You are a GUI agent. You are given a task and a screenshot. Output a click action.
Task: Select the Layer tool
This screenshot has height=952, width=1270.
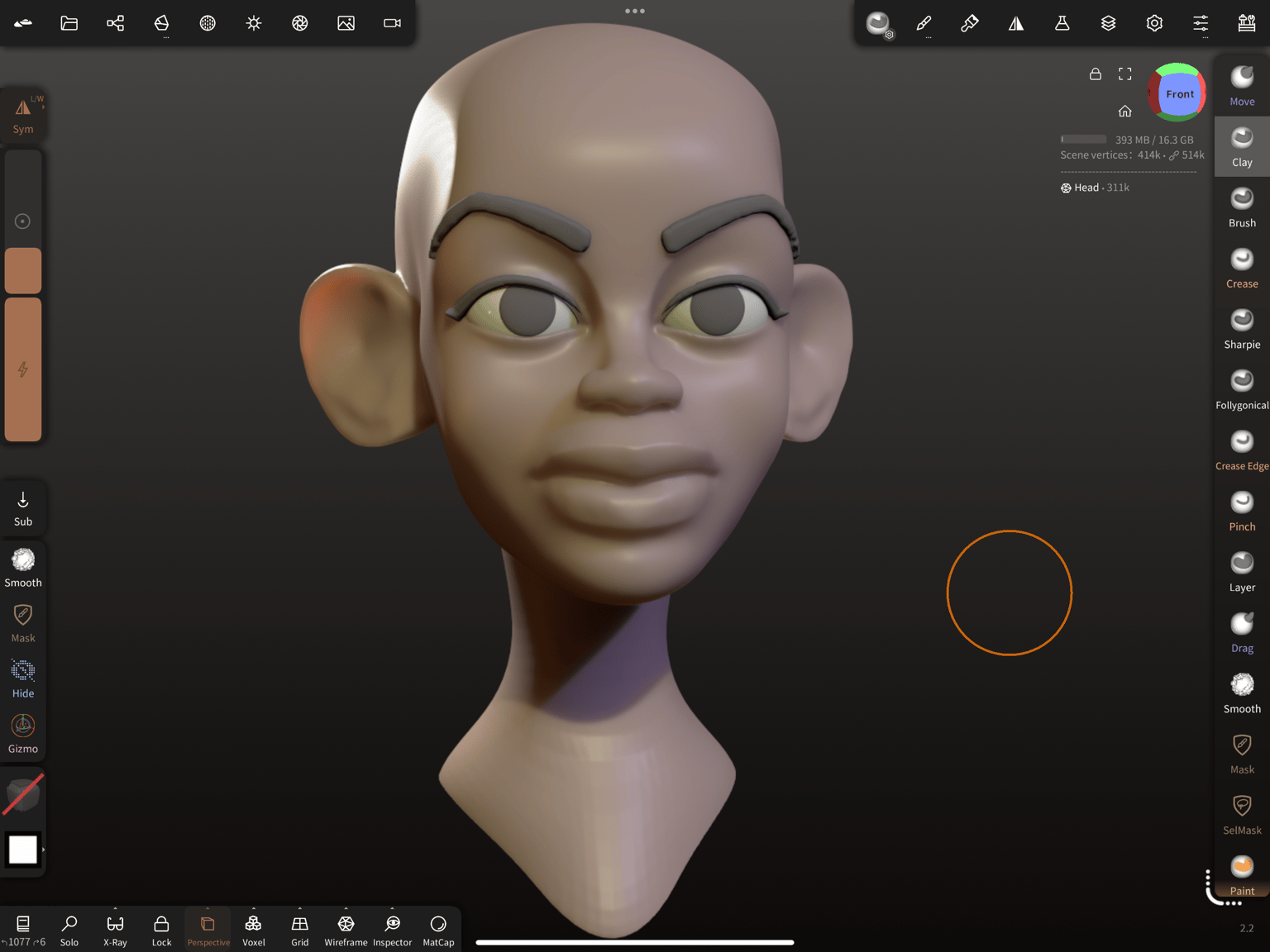pyautogui.click(x=1242, y=572)
